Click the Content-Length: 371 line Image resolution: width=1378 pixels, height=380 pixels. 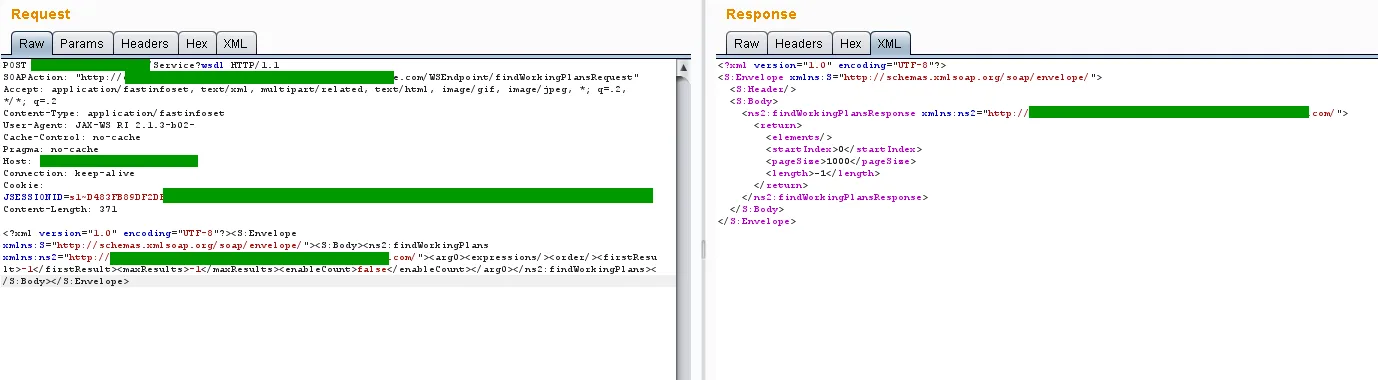(x=60, y=209)
